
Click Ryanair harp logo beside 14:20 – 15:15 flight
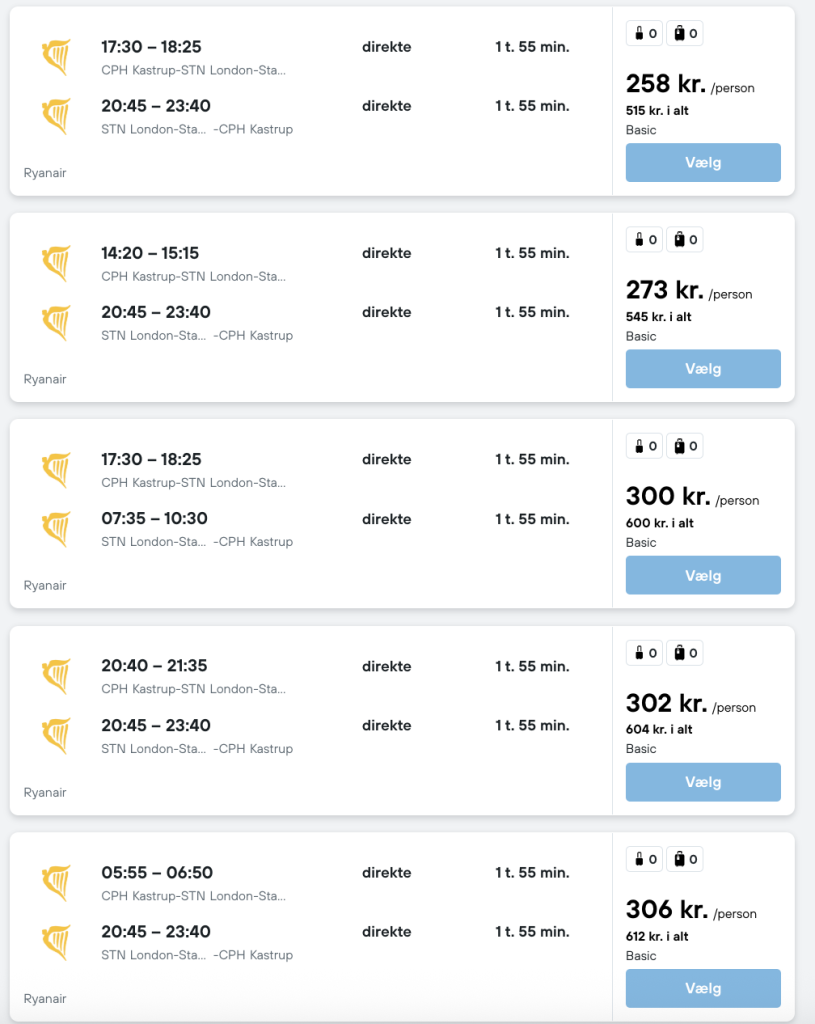[x=56, y=264]
